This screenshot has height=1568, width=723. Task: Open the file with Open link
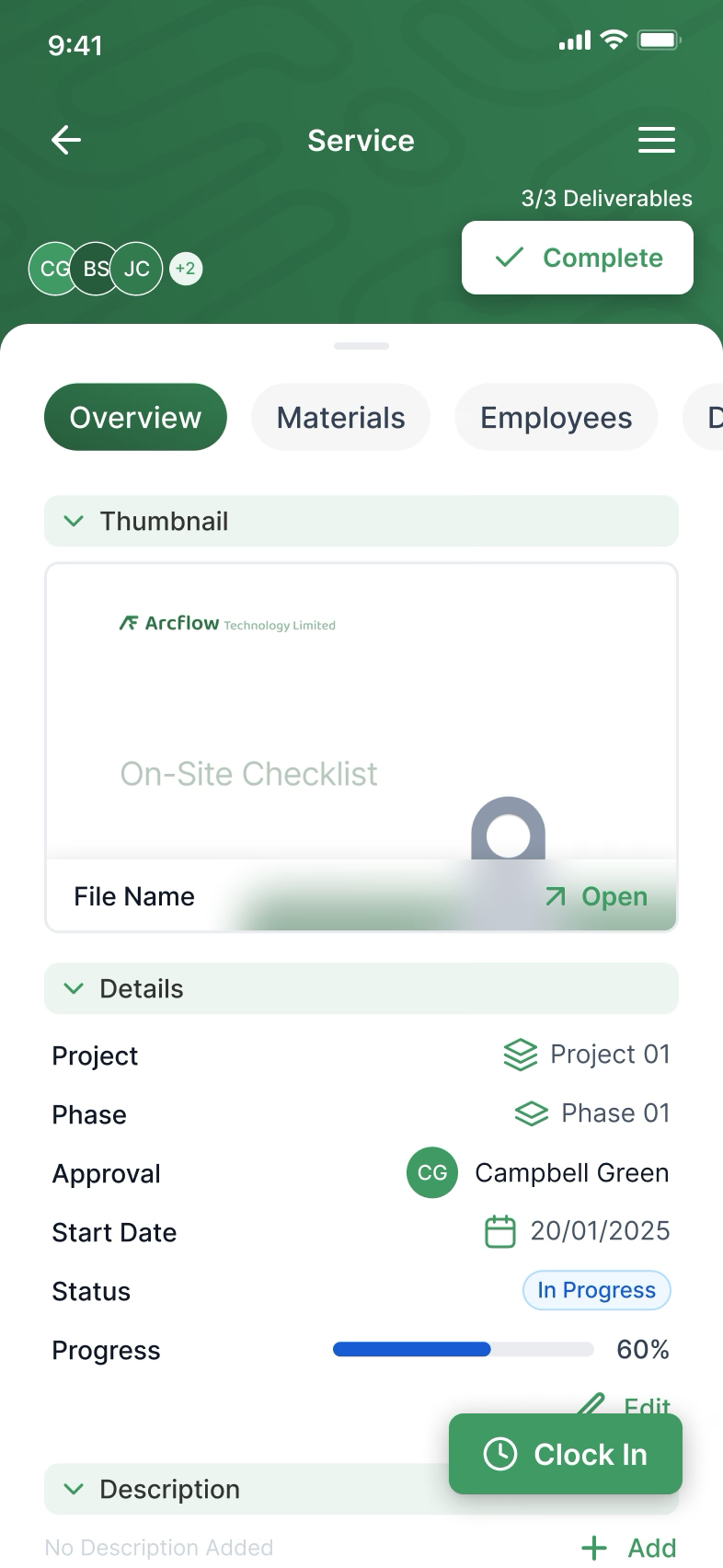(597, 896)
